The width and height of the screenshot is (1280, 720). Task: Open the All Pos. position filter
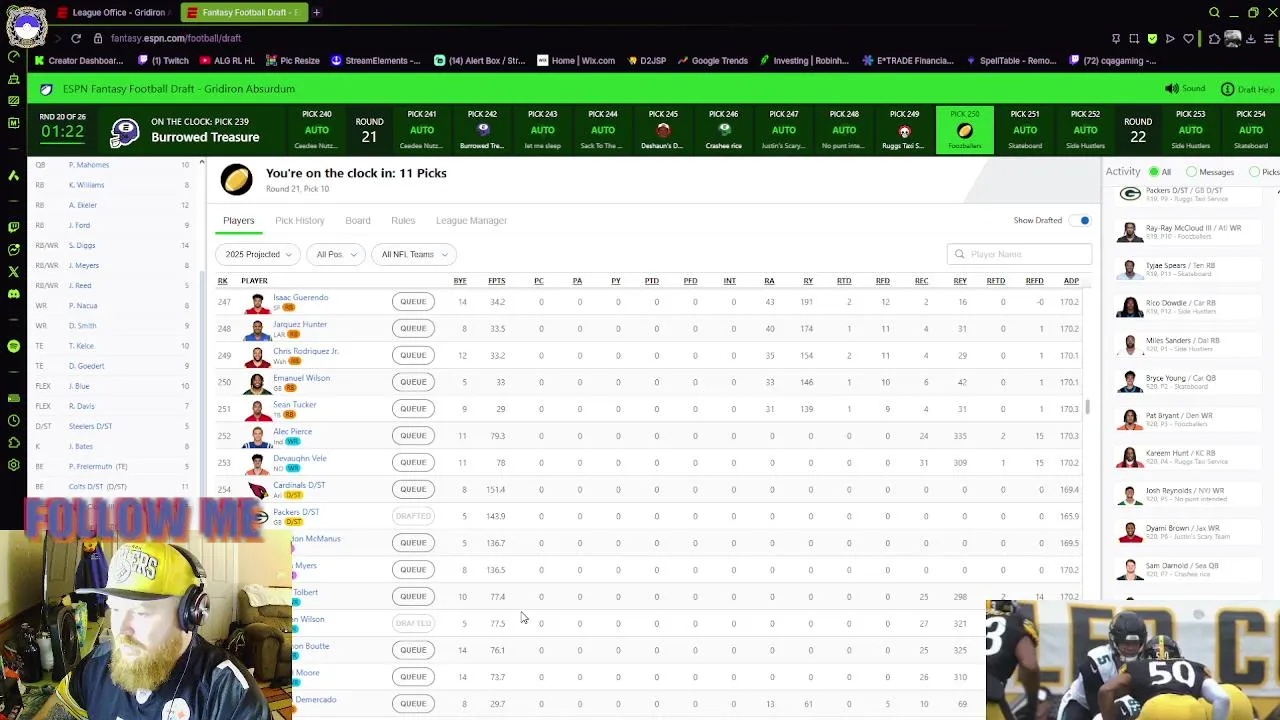(335, 254)
